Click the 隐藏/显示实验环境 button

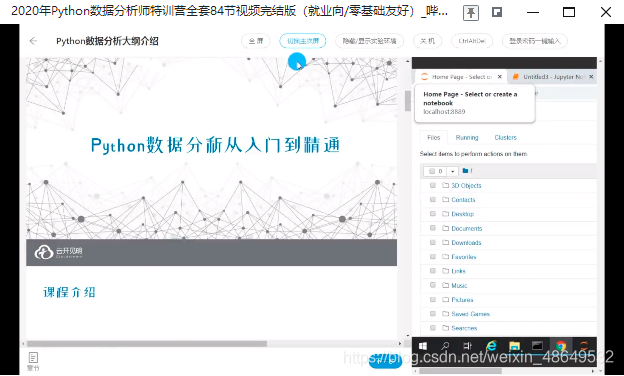(x=370, y=41)
